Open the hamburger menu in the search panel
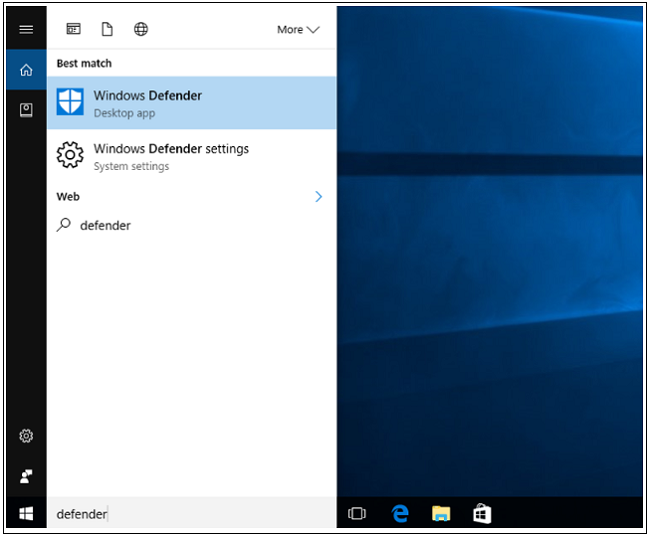Viewport: 650px width, 537px height. (26, 29)
